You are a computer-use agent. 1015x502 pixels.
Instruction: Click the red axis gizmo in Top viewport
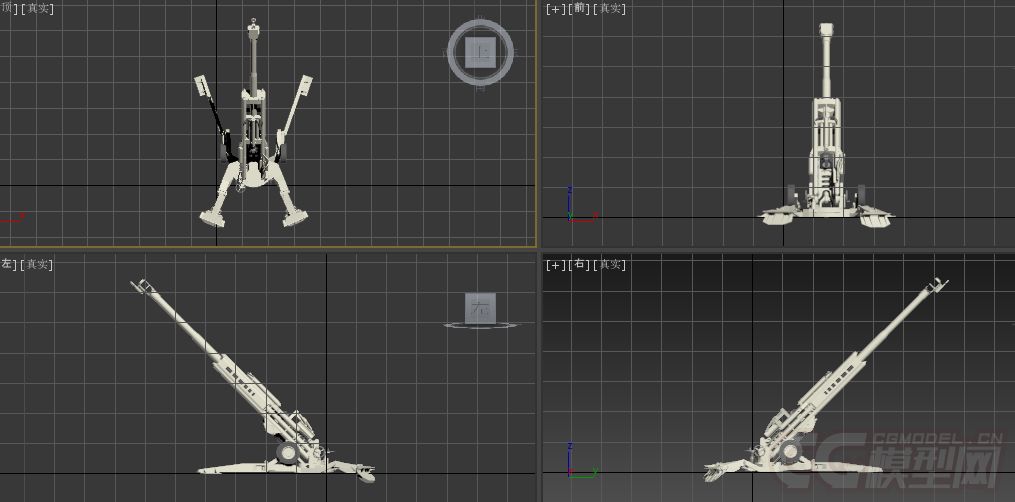coord(12,217)
